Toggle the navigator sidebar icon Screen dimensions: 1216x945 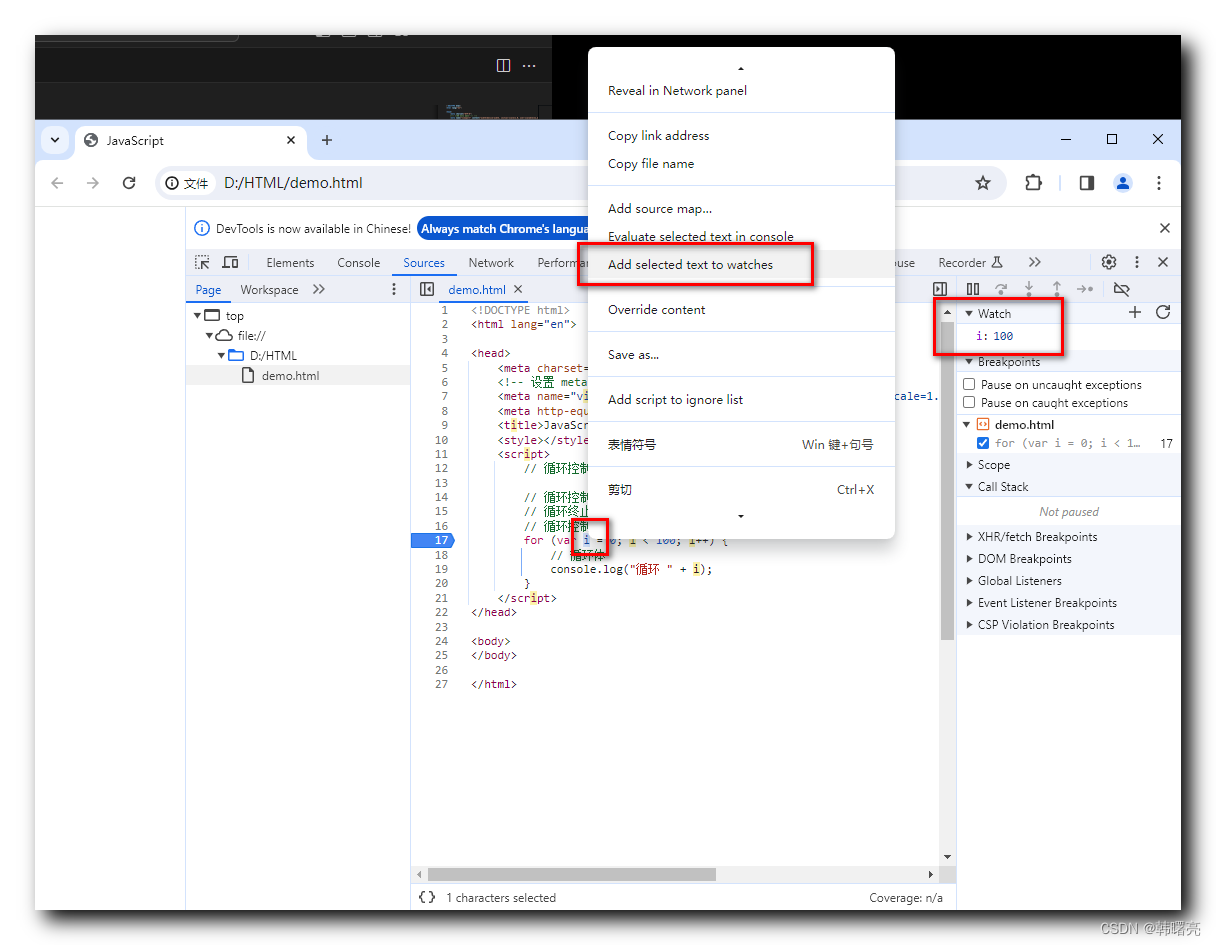pyautogui.click(x=427, y=289)
